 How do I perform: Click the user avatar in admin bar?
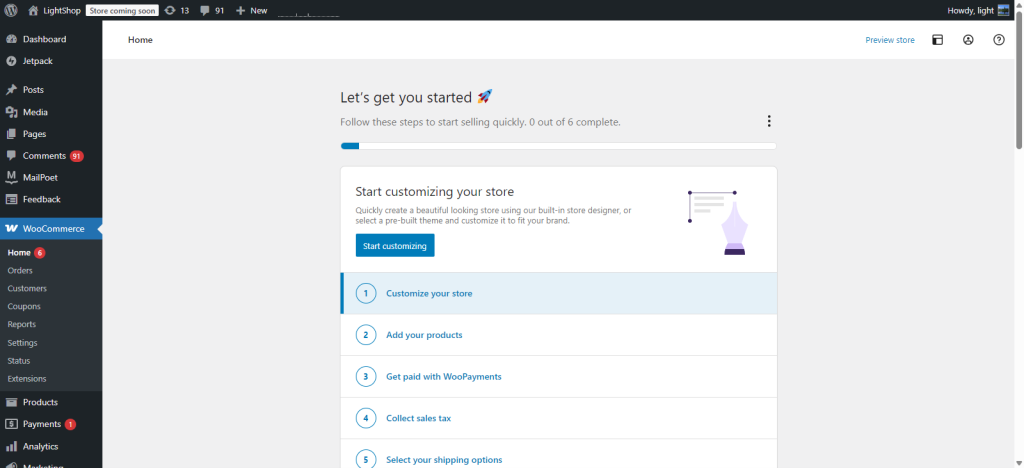tap(1004, 10)
